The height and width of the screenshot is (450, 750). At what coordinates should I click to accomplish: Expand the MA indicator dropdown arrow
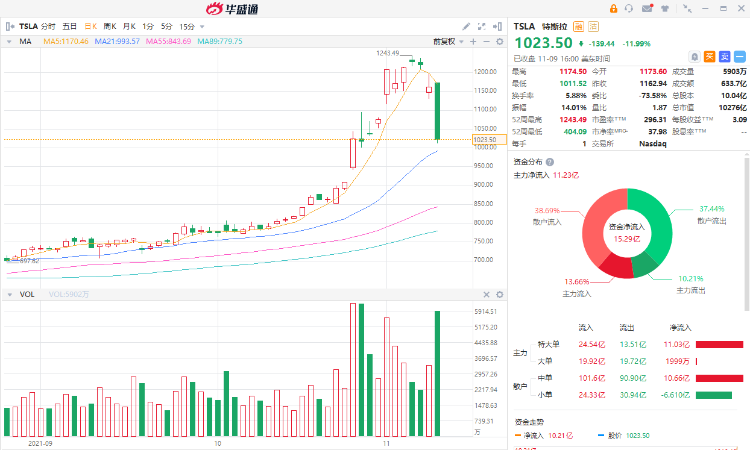click(9, 42)
